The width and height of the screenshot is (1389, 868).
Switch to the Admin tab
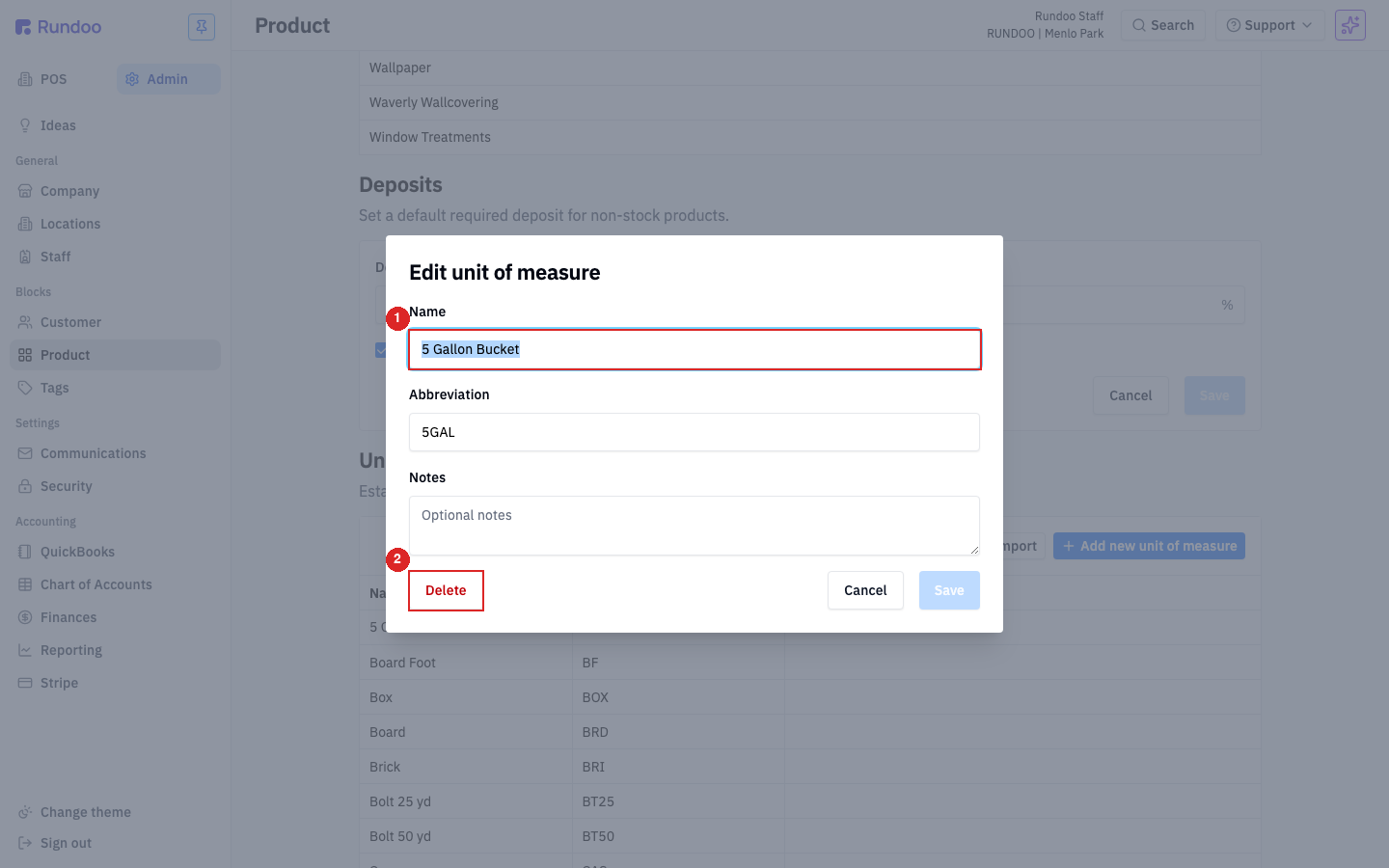[x=169, y=79]
